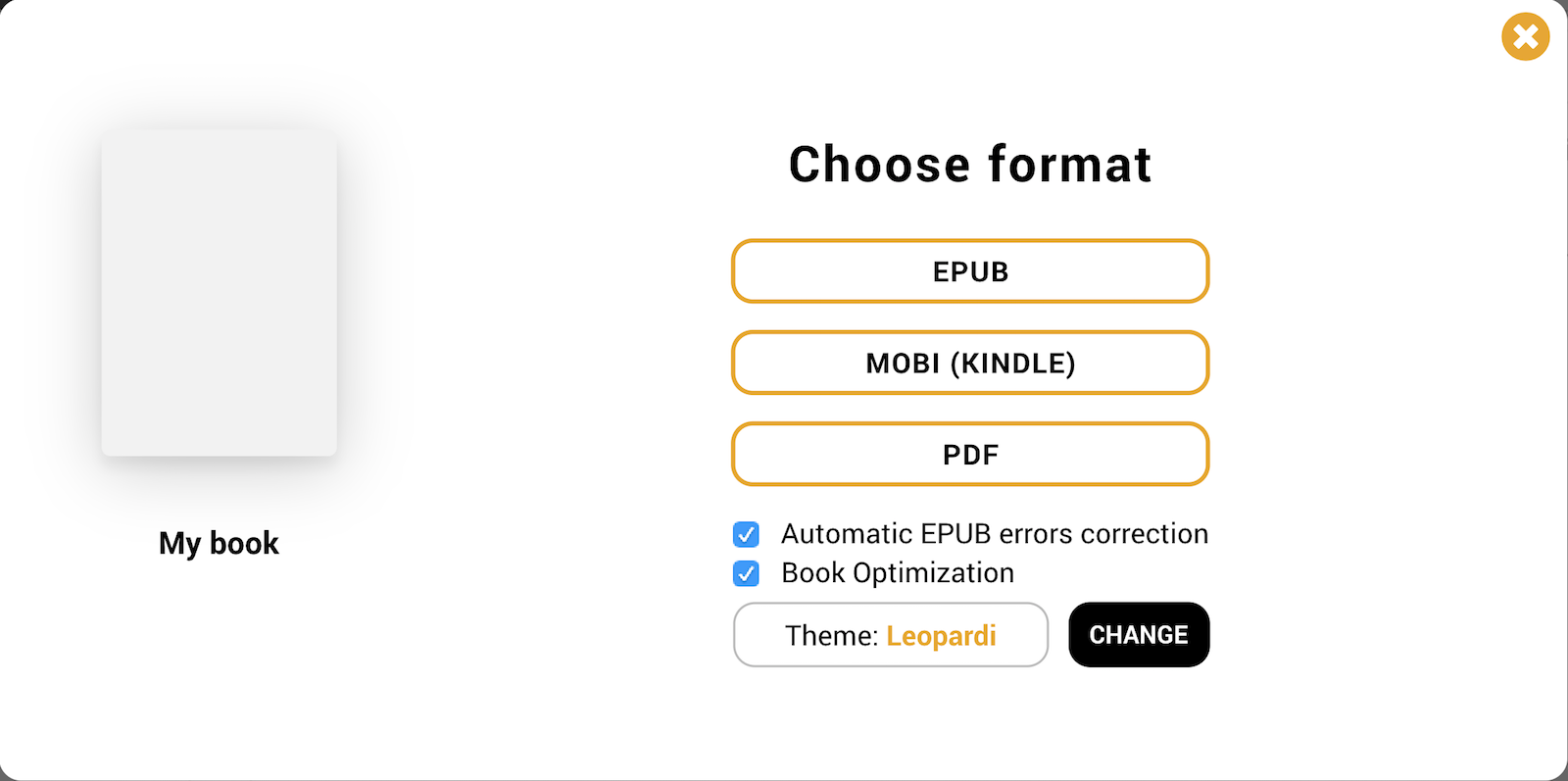Click the Theme: Leopardi field

tap(890, 635)
